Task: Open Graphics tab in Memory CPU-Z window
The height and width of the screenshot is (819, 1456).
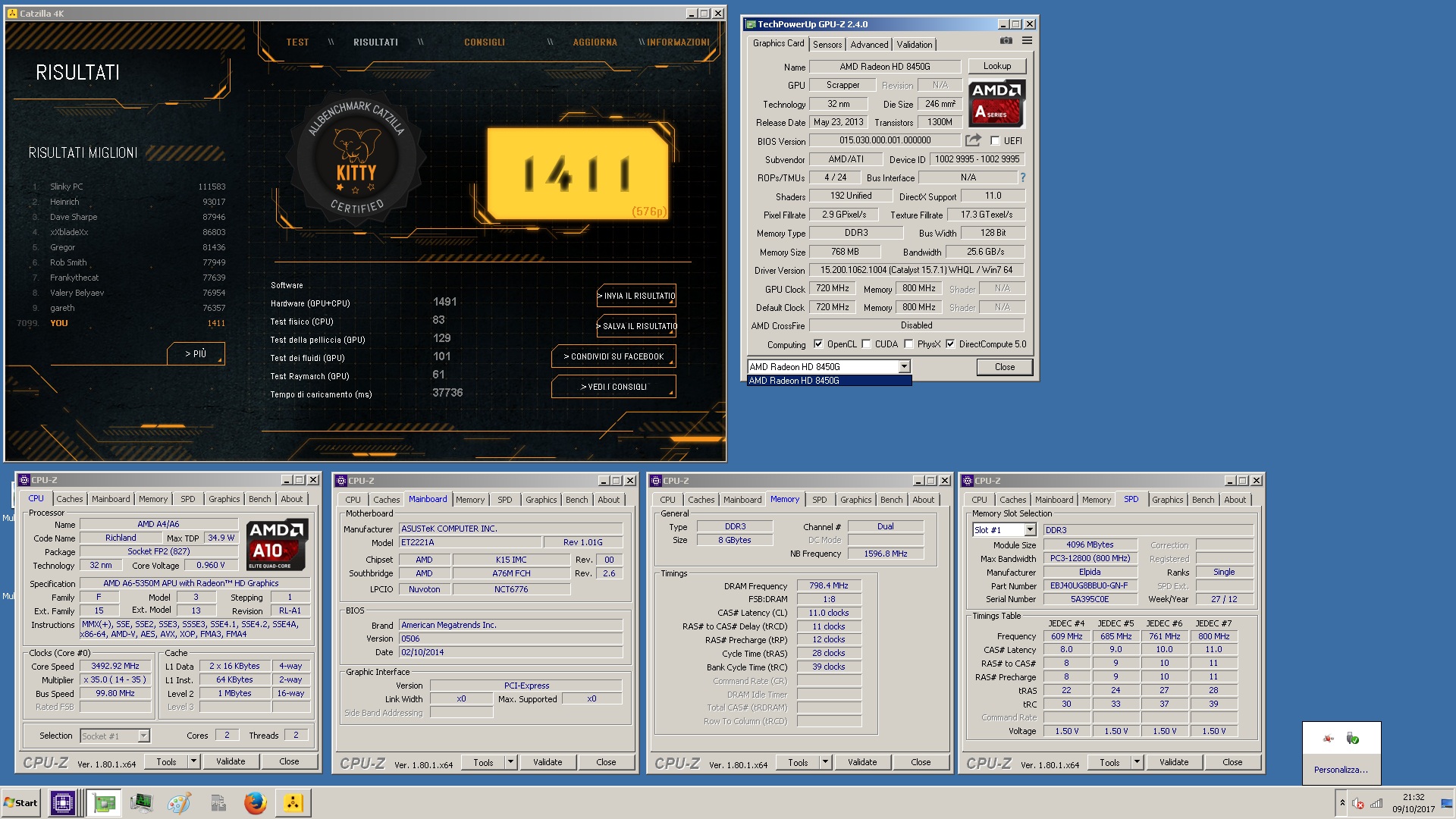Action: (x=855, y=500)
